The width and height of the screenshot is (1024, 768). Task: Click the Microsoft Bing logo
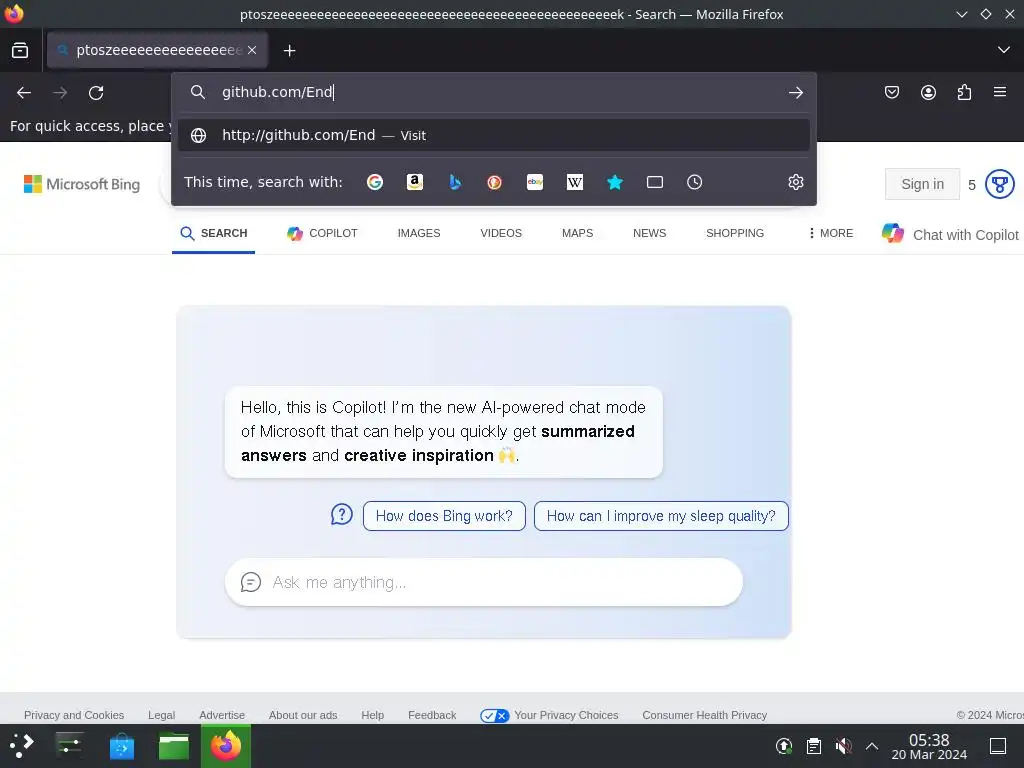pos(82,184)
